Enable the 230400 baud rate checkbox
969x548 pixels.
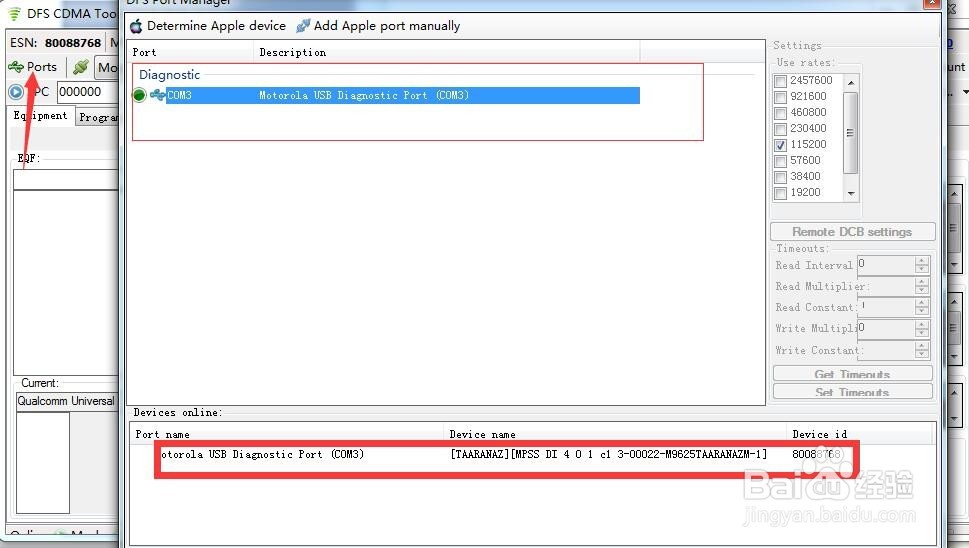pyautogui.click(x=781, y=129)
